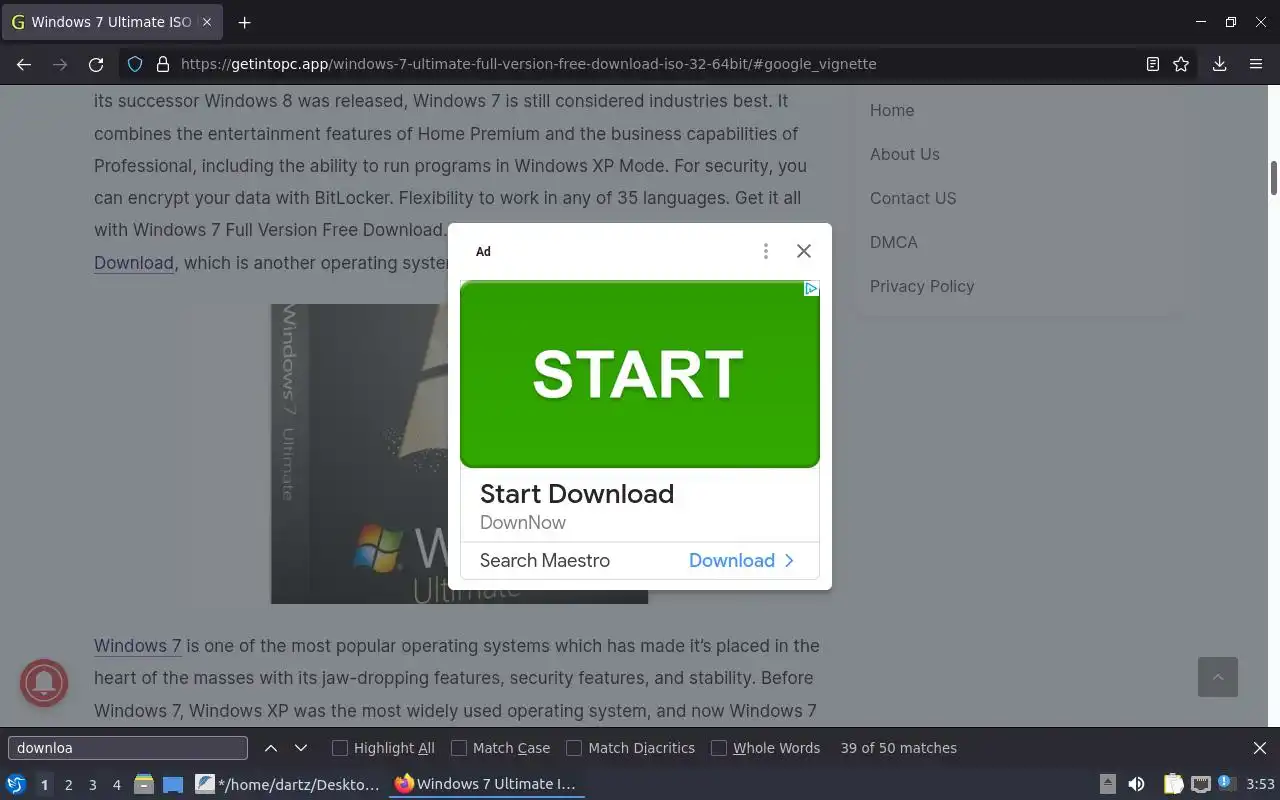1280x800 pixels.
Task: Toggle reader view icon
Action: tap(1153, 64)
